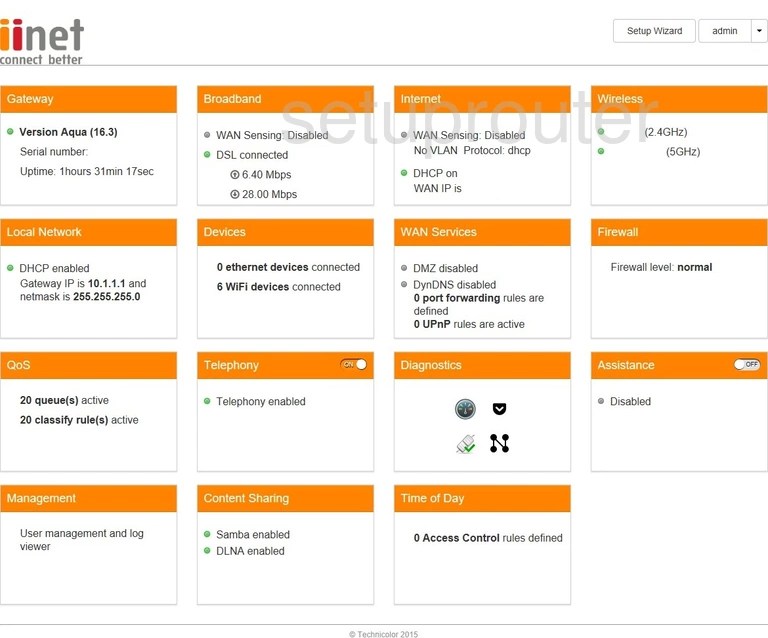
Task: Click 'netmask is 255.255.255.0' text
Action: tap(80, 297)
